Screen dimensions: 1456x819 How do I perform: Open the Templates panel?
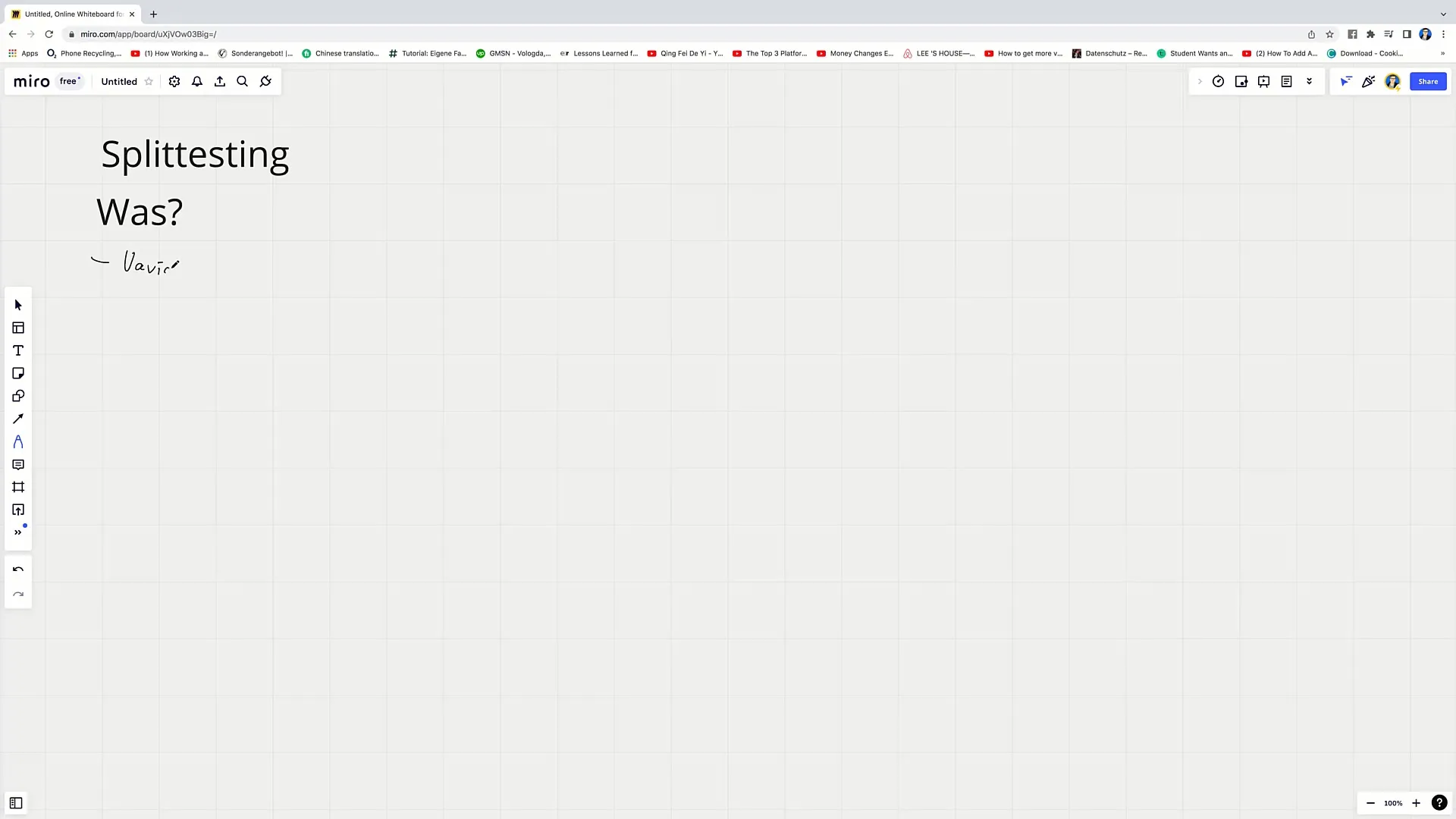pyautogui.click(x=18, y=328)
